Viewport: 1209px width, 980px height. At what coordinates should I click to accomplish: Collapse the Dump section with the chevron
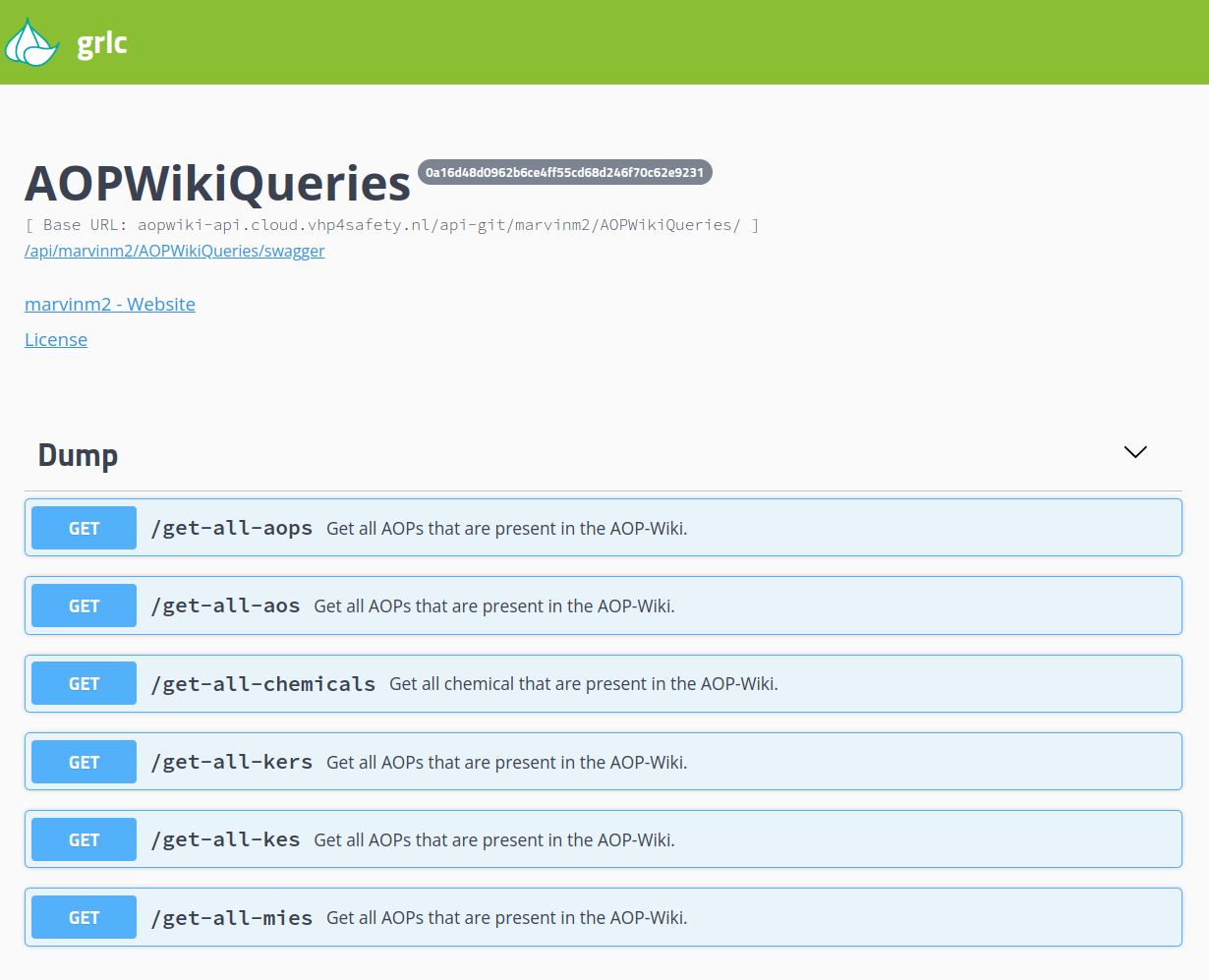tap(1135, 452)
